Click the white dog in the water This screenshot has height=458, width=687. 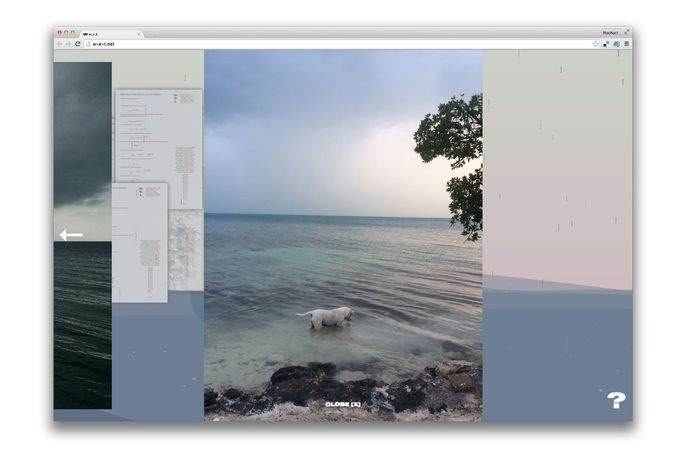(x=326, y=317)
